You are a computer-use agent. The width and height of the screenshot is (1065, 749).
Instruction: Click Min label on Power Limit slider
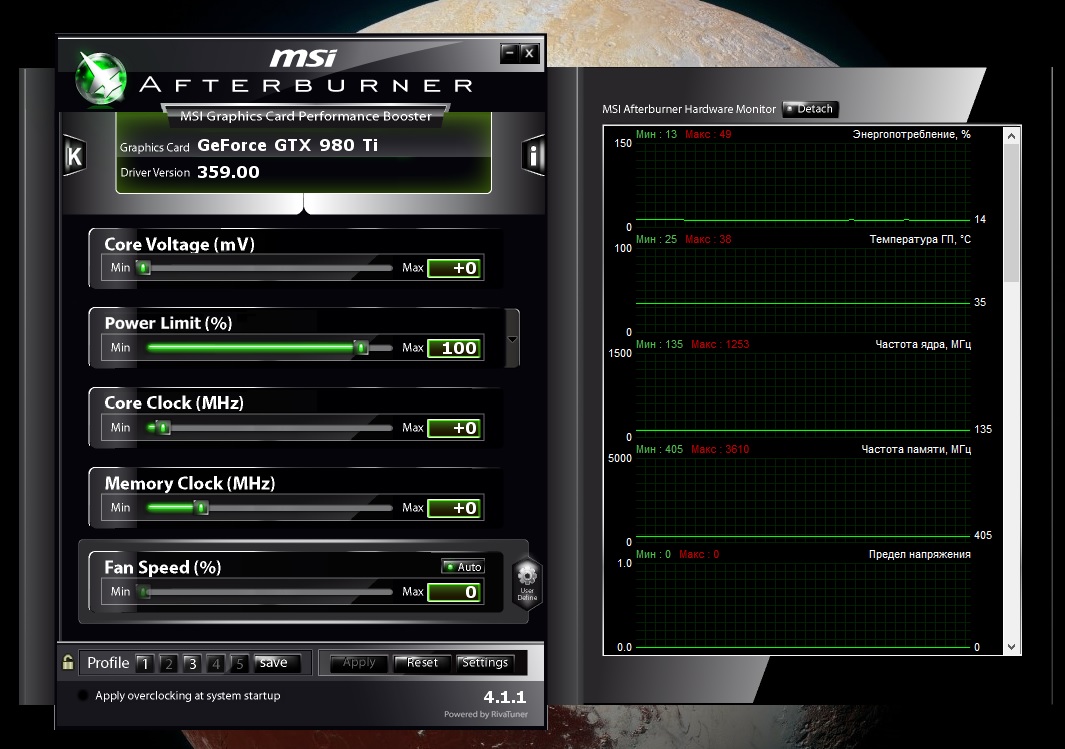point(120,347)
